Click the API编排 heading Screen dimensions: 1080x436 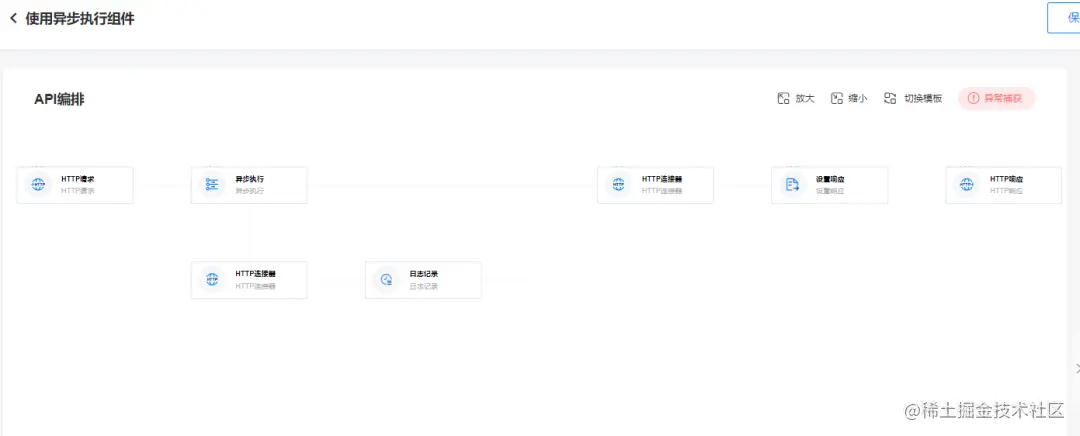pyautogui.click(x=59, y=99)
